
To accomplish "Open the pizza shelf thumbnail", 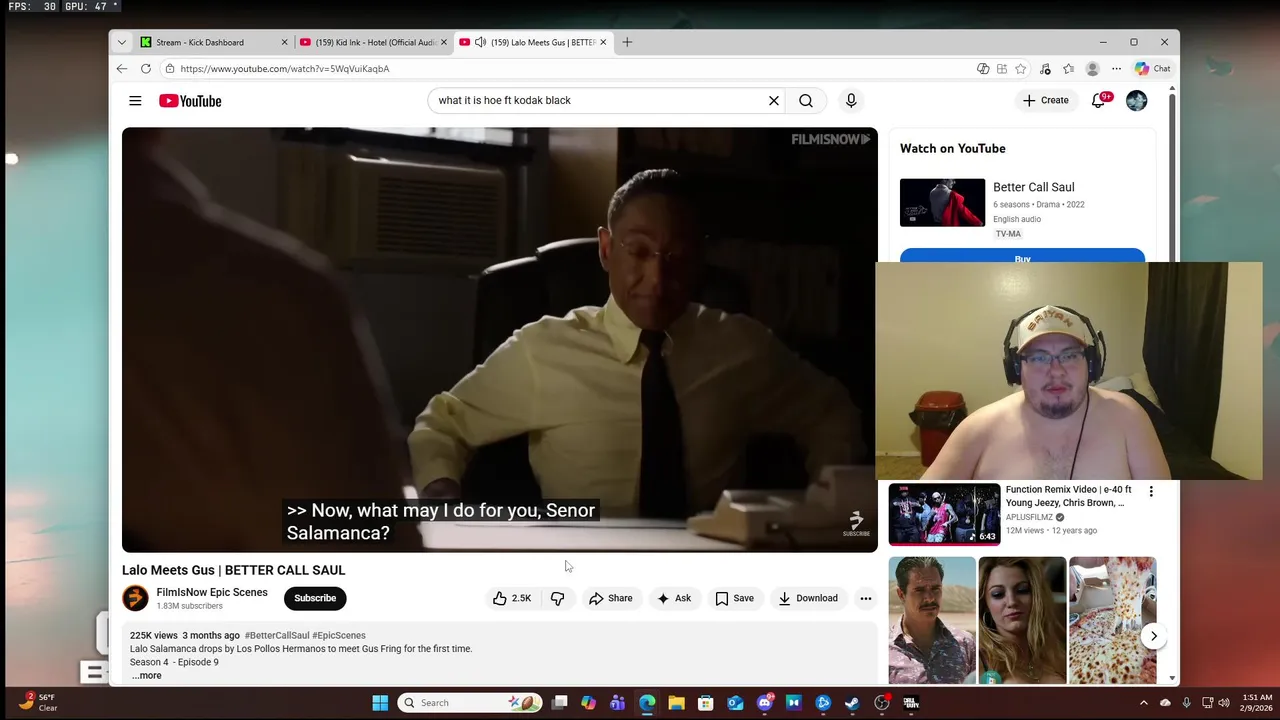I will tap(1112, 620).
